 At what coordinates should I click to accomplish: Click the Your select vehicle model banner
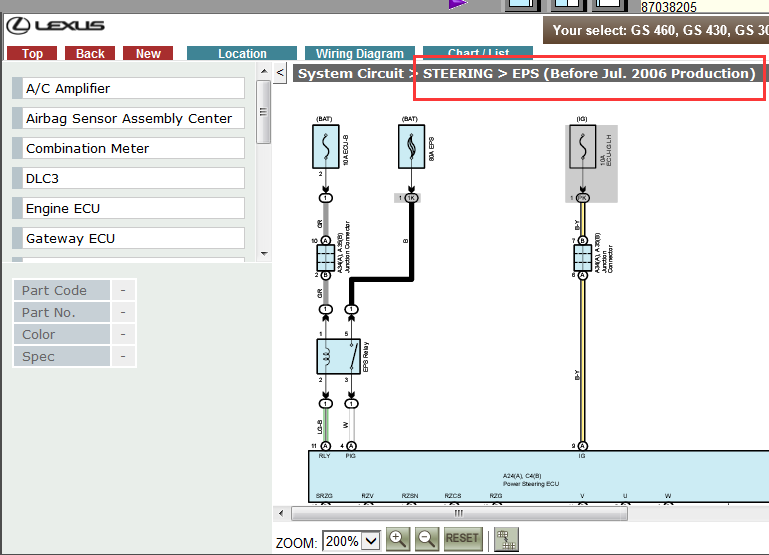click(656, 30)
